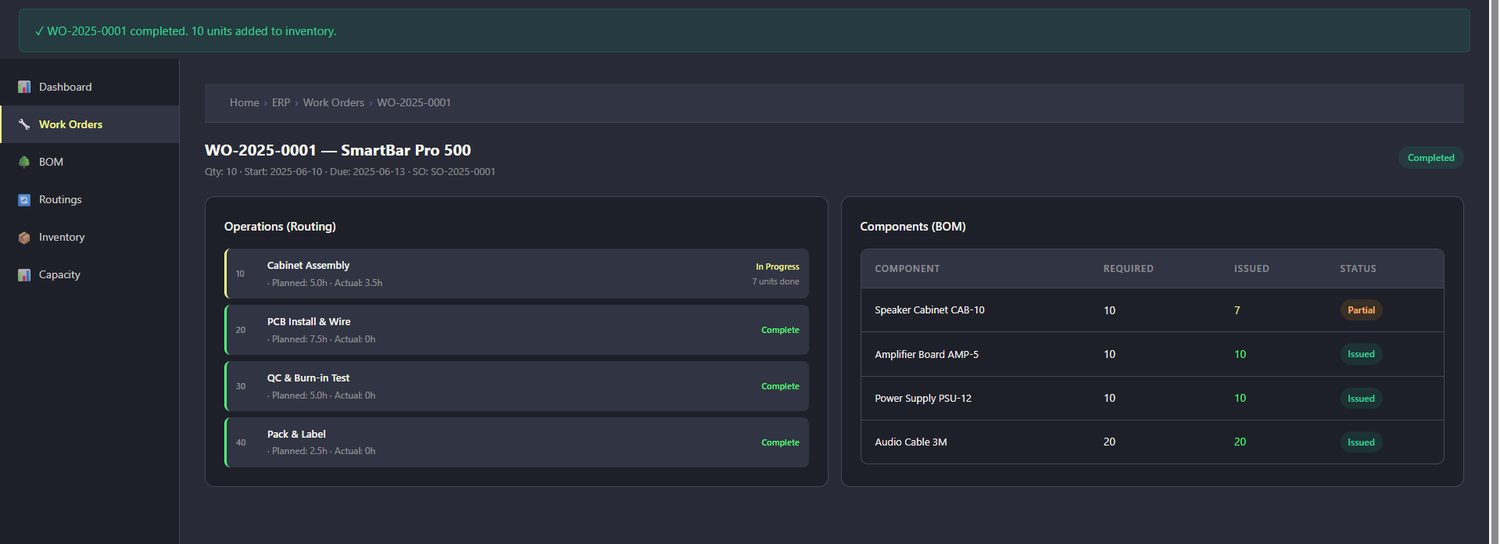Click the Power Supply PSU-12 cell

pos(923,398)
